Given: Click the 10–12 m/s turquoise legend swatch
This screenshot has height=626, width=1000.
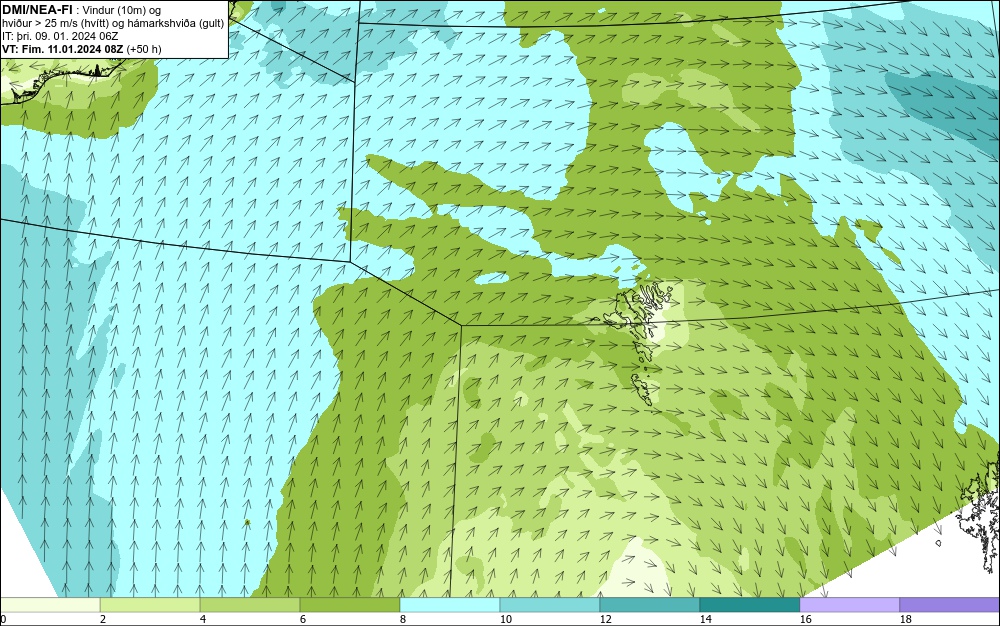Looking at the screenshot, I should 550,604.
